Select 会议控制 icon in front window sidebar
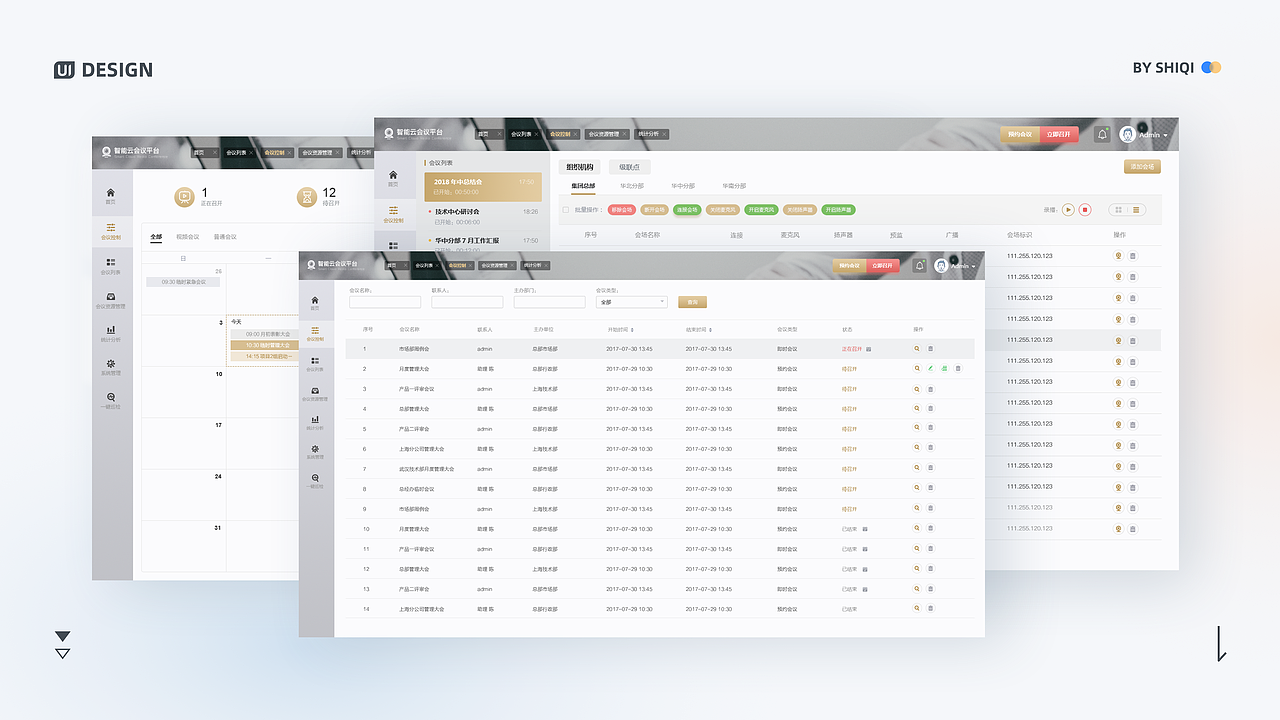Image resolution: width=1280 pixels, height=720 pixels. tap(315, 330)
